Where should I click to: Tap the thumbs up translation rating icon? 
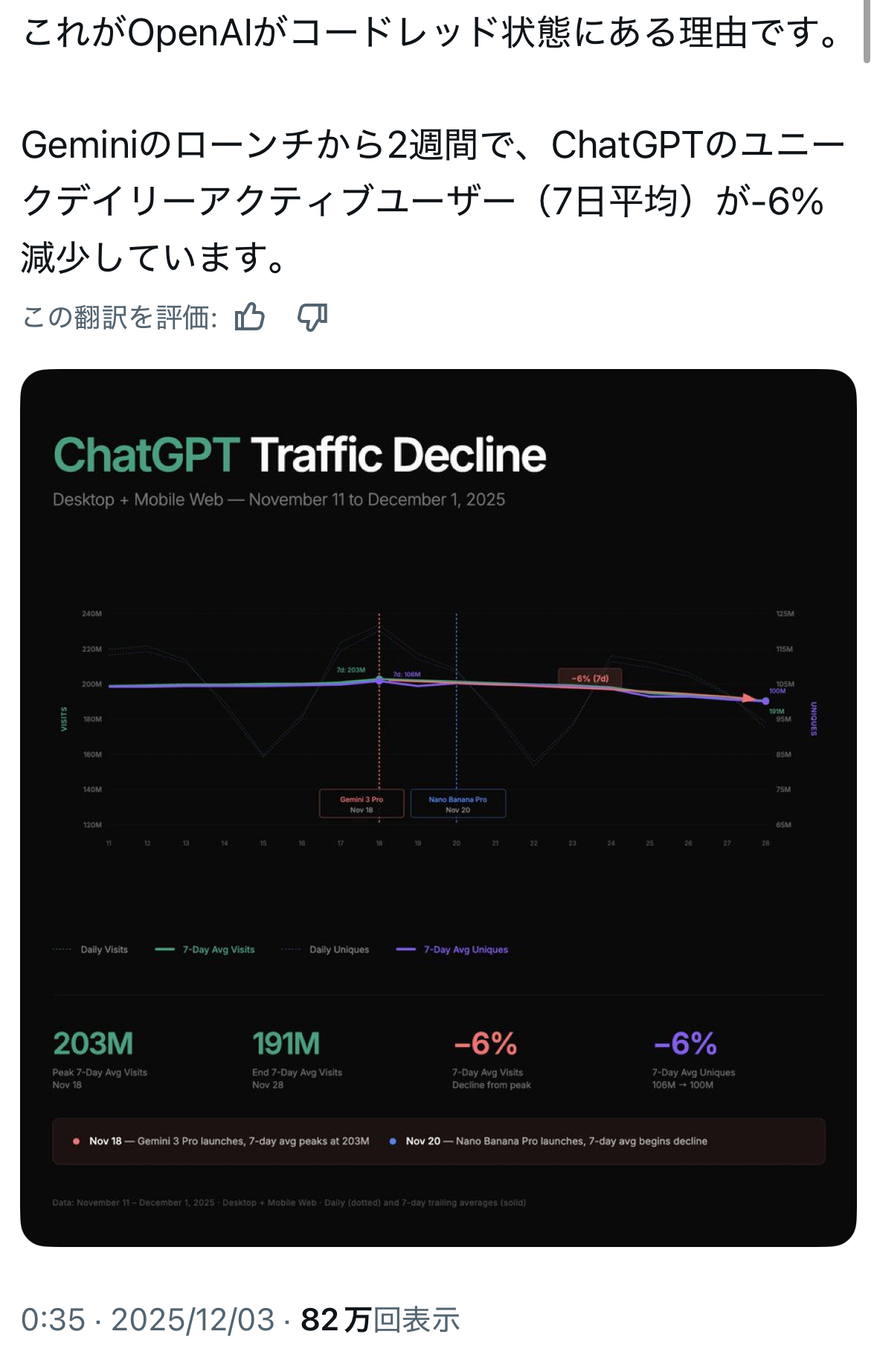(x=250, y=317)
